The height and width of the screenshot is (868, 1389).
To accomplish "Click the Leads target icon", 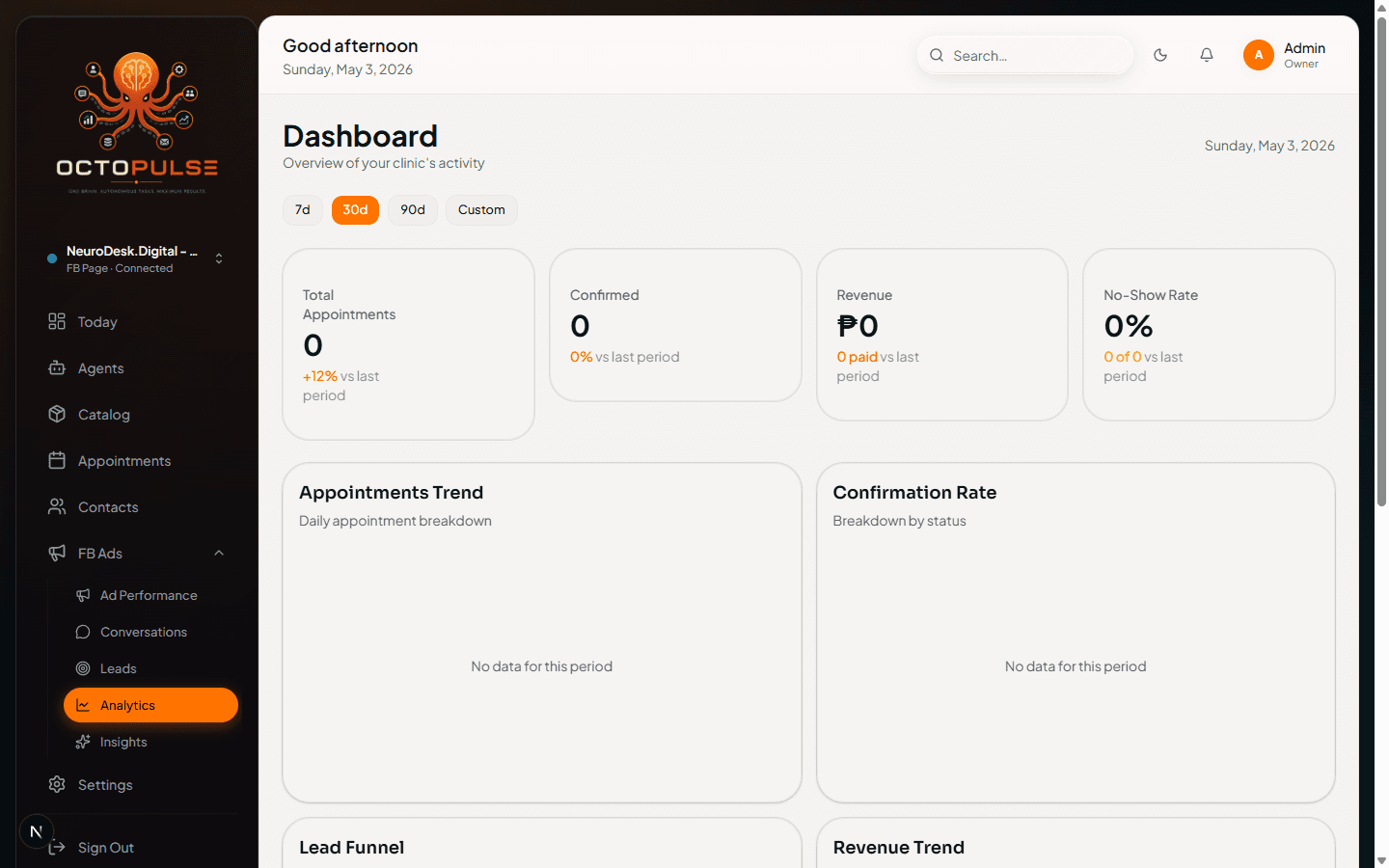I will pos(83,668).
